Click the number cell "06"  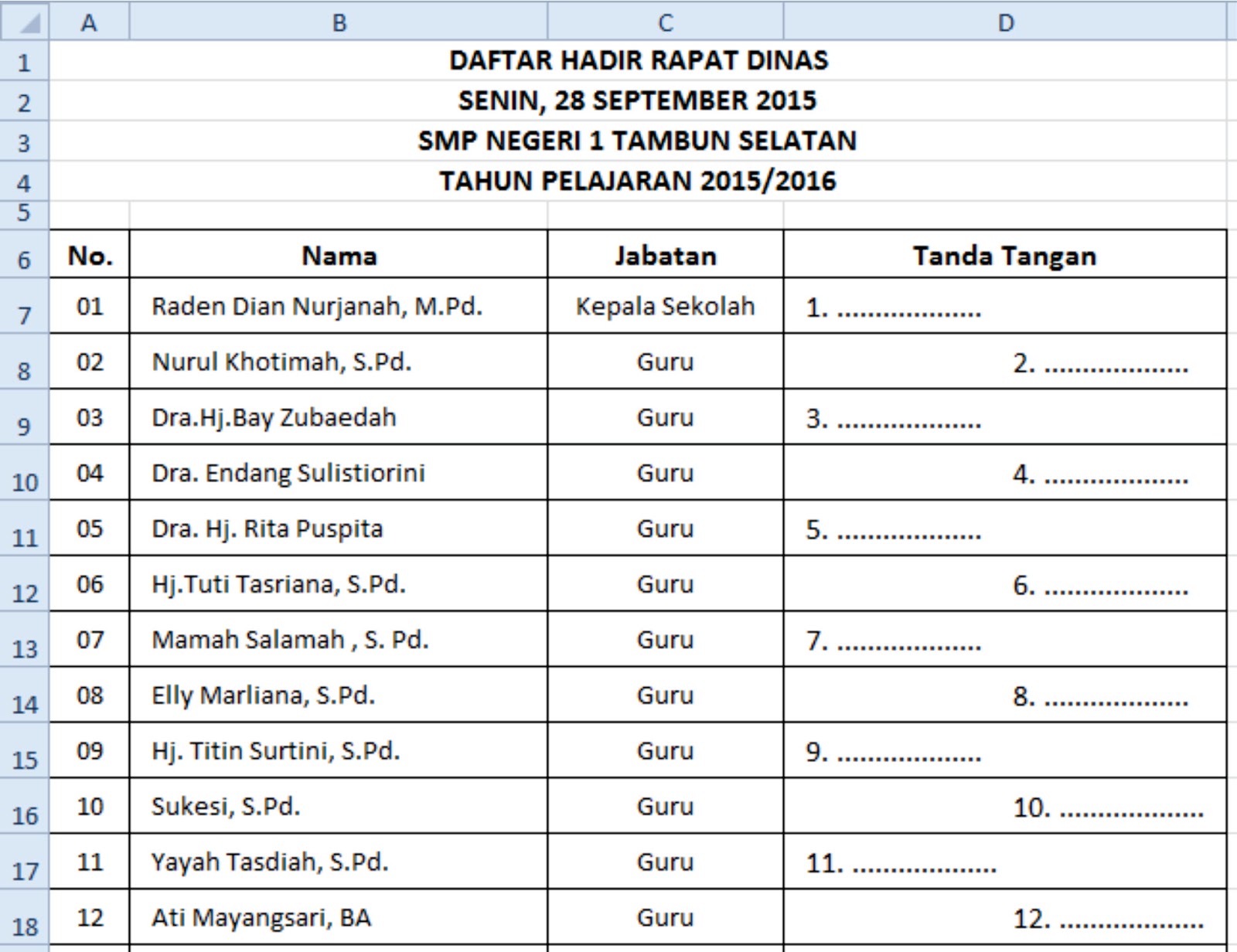(90, 584)
